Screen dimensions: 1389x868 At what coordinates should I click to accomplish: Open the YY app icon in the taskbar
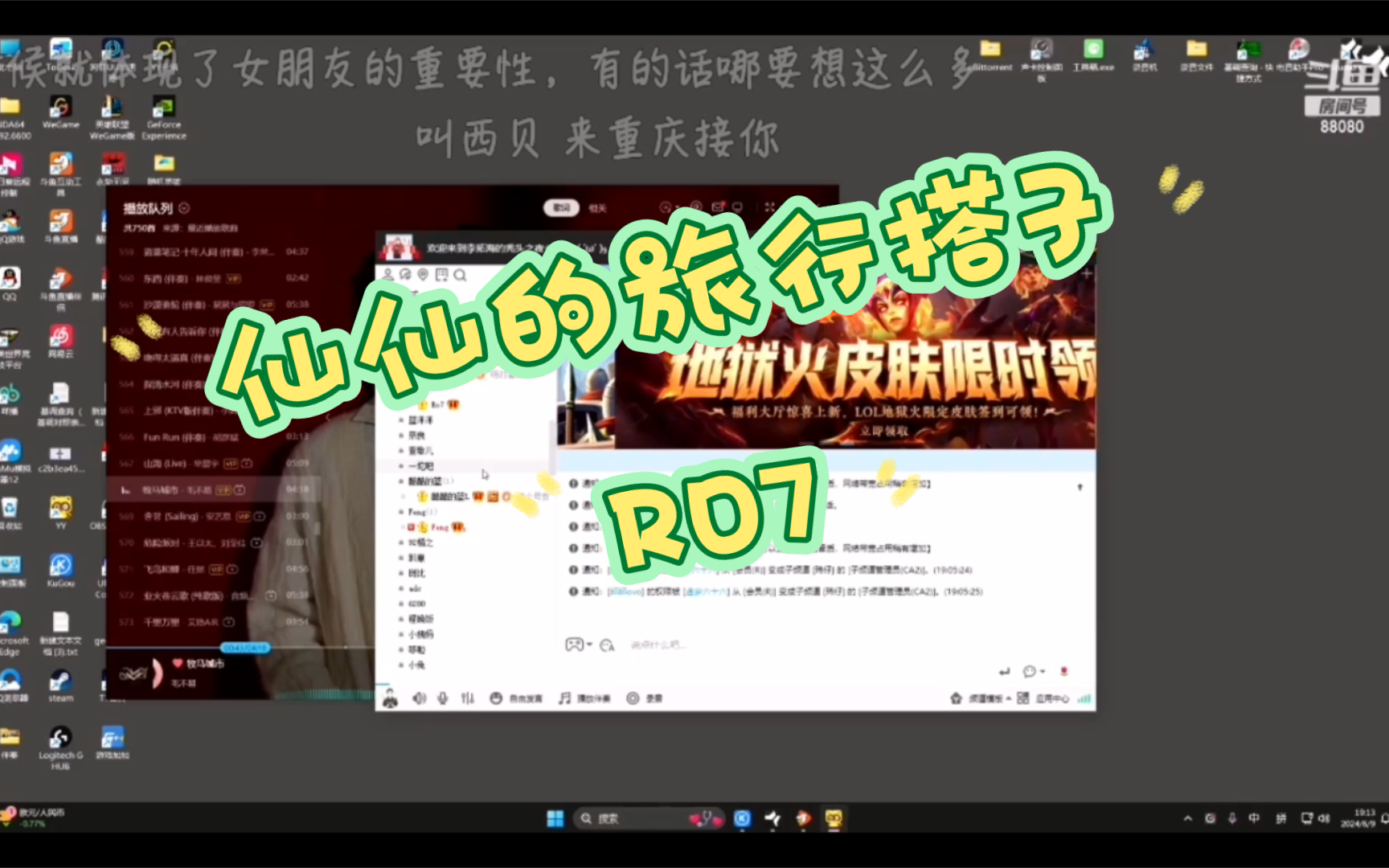[x=834, y=818]
